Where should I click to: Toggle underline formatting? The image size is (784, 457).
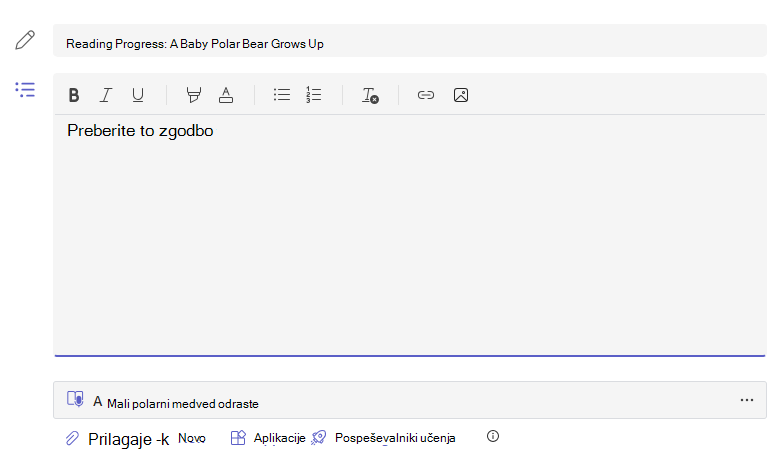[138, 95]
